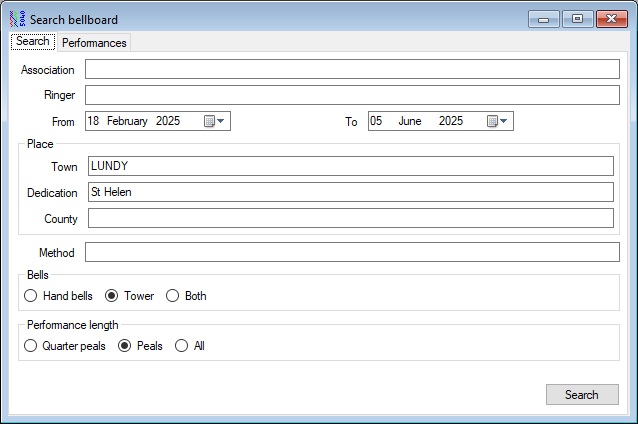This screenshot has width=638, height=424.
Task: Click the Dedication field with St Helen
Action: point(350,192)
